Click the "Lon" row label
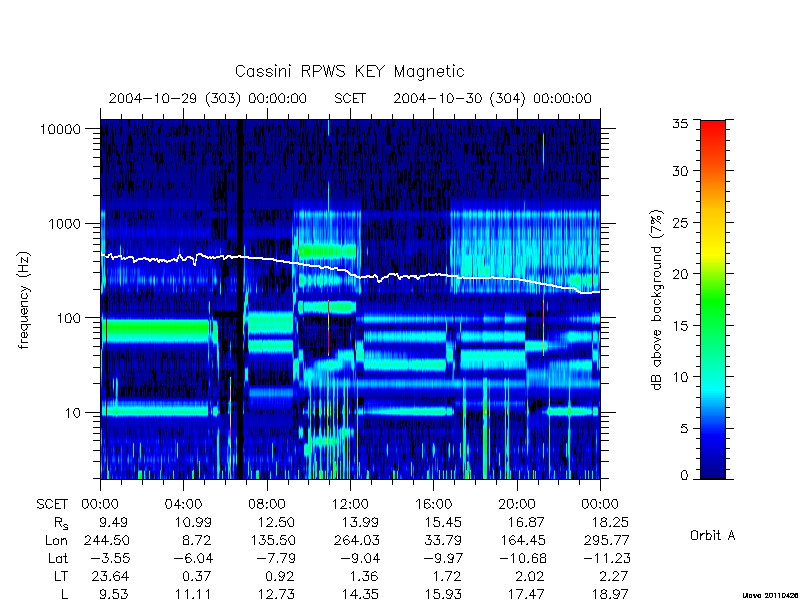This screenshot has height=600, width=800. (56, 540)
